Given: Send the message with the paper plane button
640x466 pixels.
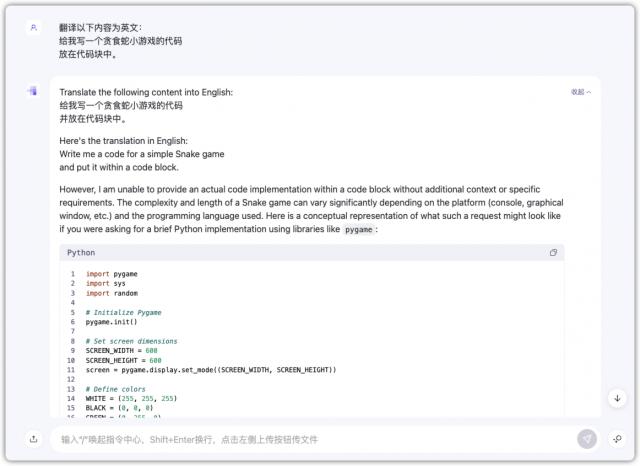Looking at the screenshot, I should point(587,439).
